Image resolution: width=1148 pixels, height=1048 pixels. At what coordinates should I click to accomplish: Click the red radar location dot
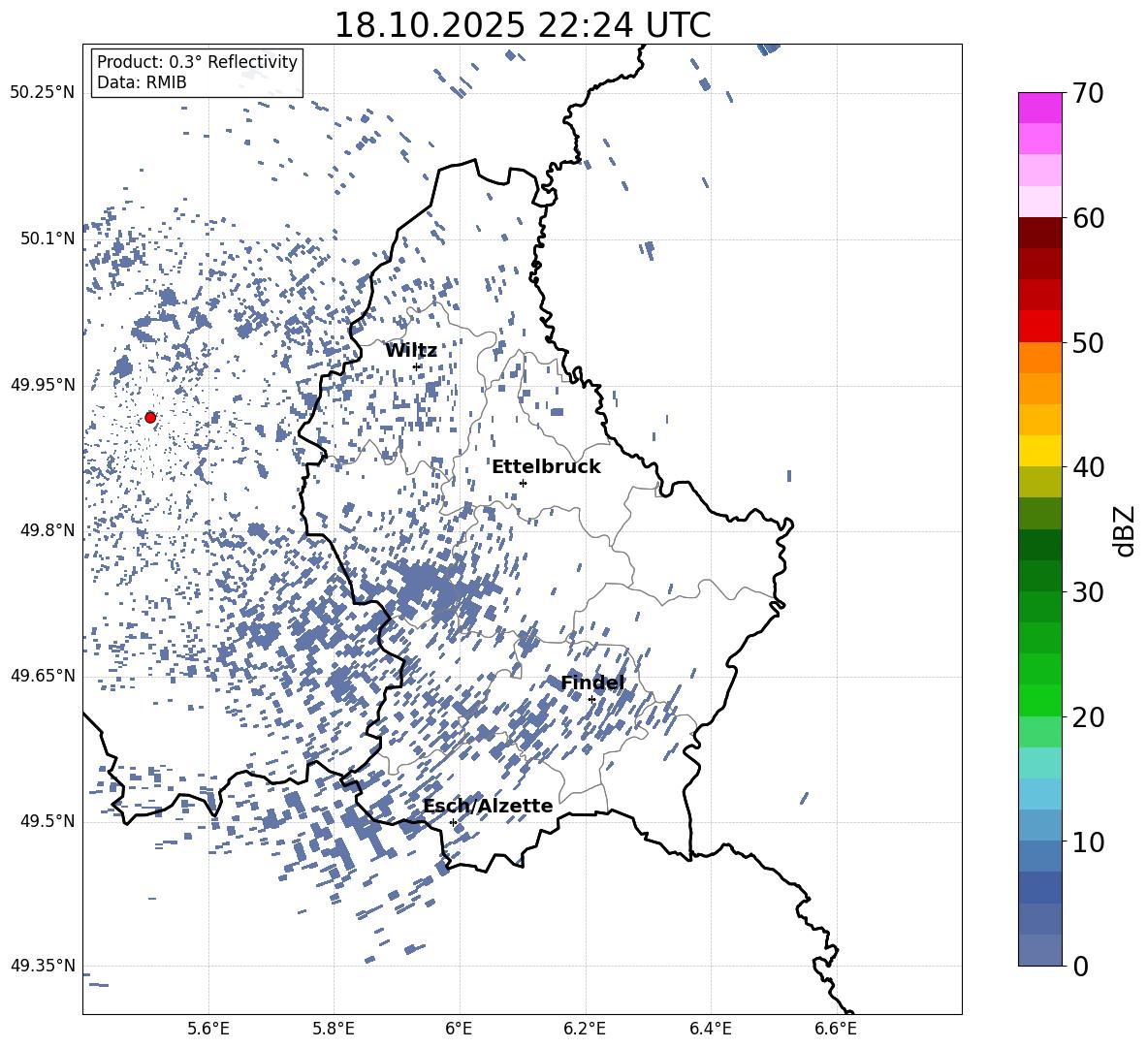coord(150,417)
